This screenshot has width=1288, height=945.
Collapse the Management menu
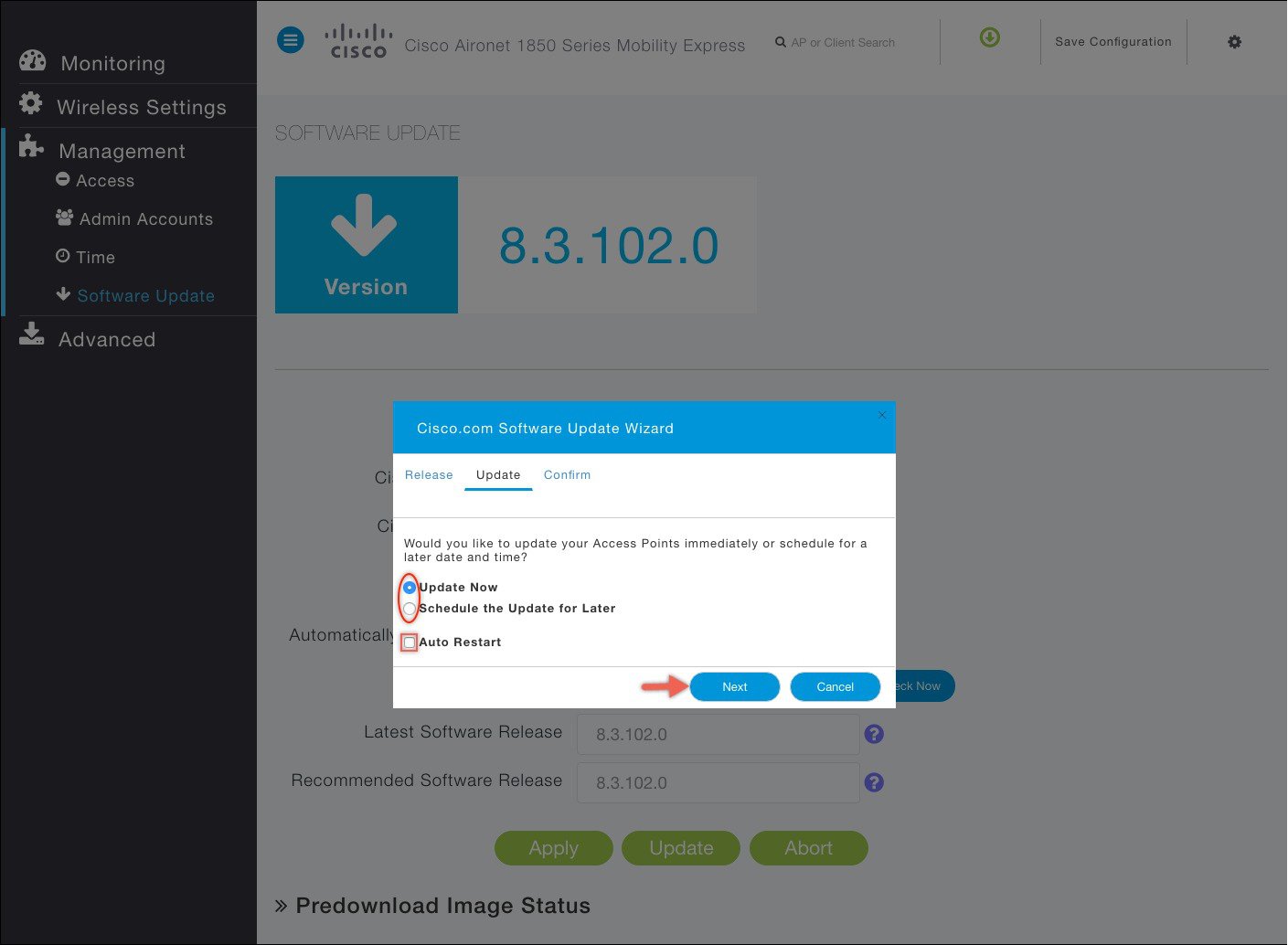point(122,151)
